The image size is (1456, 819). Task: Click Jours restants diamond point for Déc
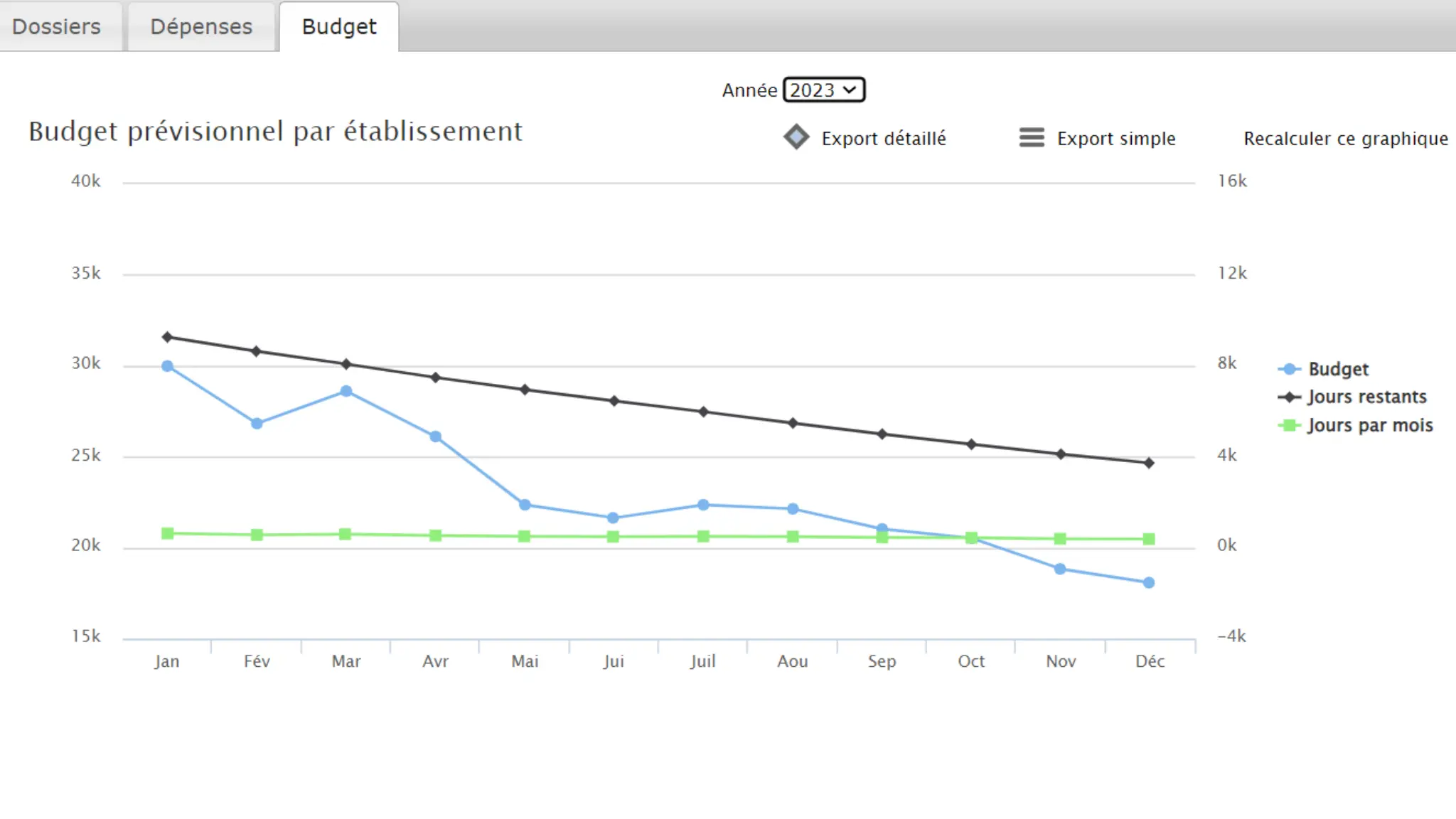tap(1149, 463)
